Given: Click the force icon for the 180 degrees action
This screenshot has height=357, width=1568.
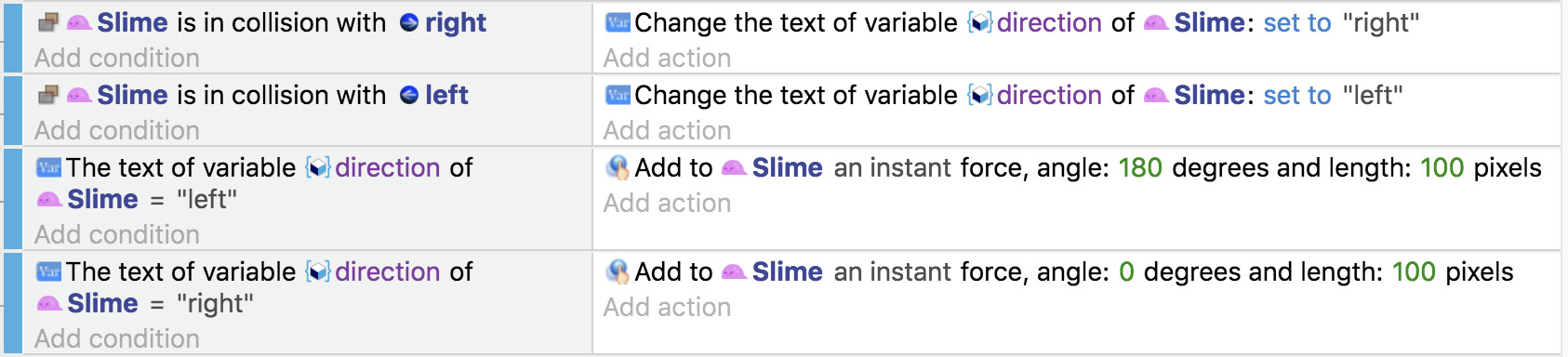Looking at the screenshot, I should click(618, 167).
